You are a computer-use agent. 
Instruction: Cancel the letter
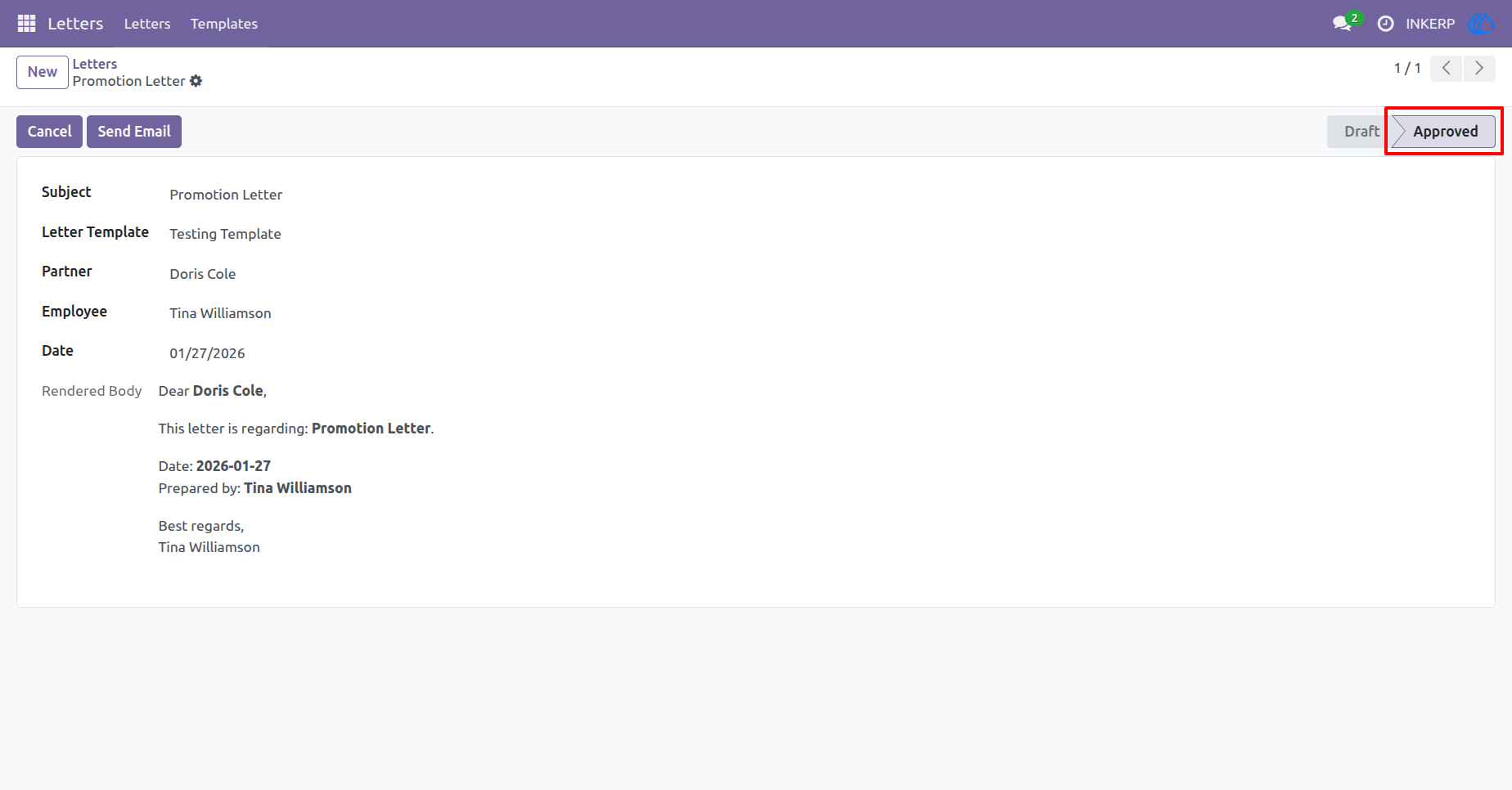click(50, 132)
